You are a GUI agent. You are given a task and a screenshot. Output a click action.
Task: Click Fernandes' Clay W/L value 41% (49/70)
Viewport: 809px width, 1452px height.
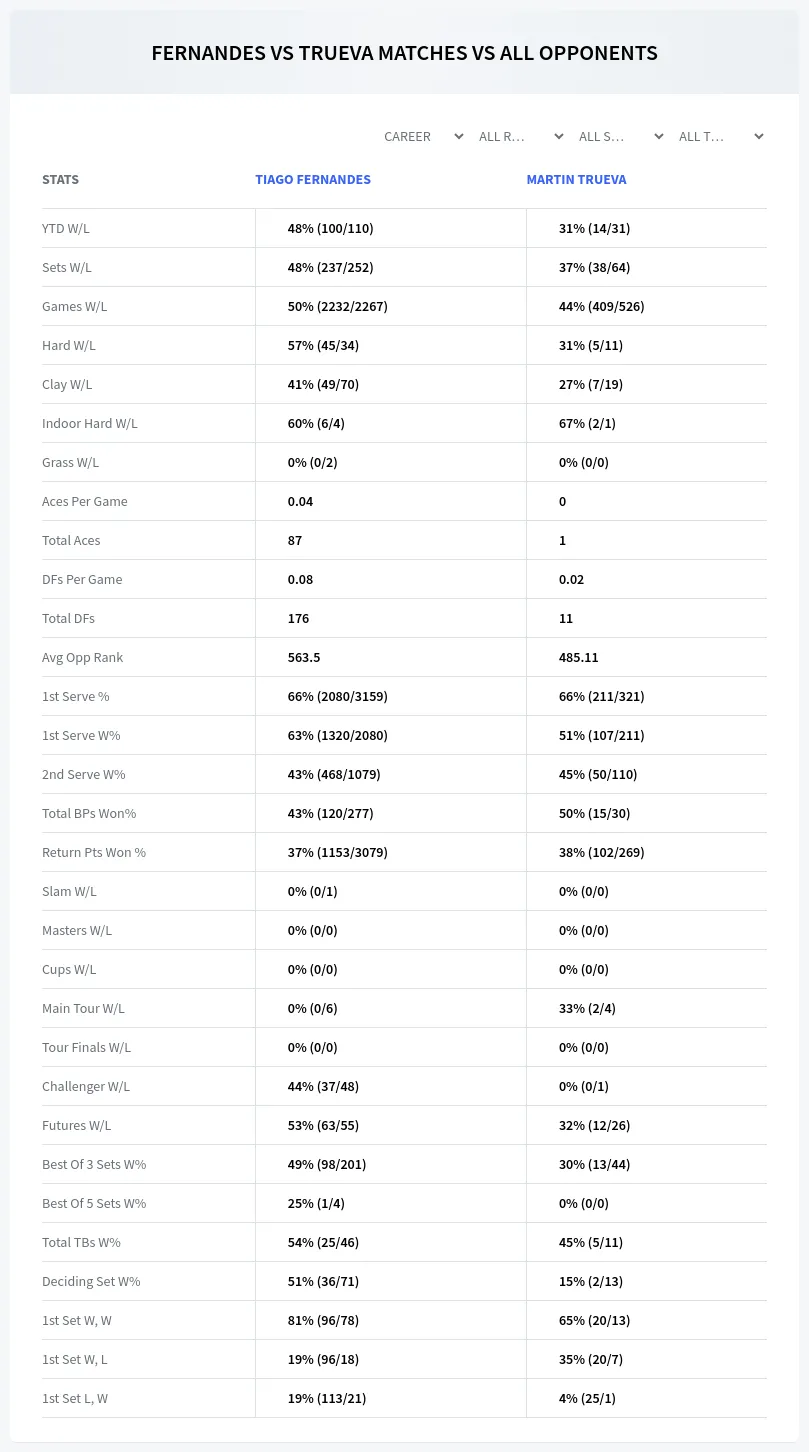pyautogui.click(x=330, y=384)
